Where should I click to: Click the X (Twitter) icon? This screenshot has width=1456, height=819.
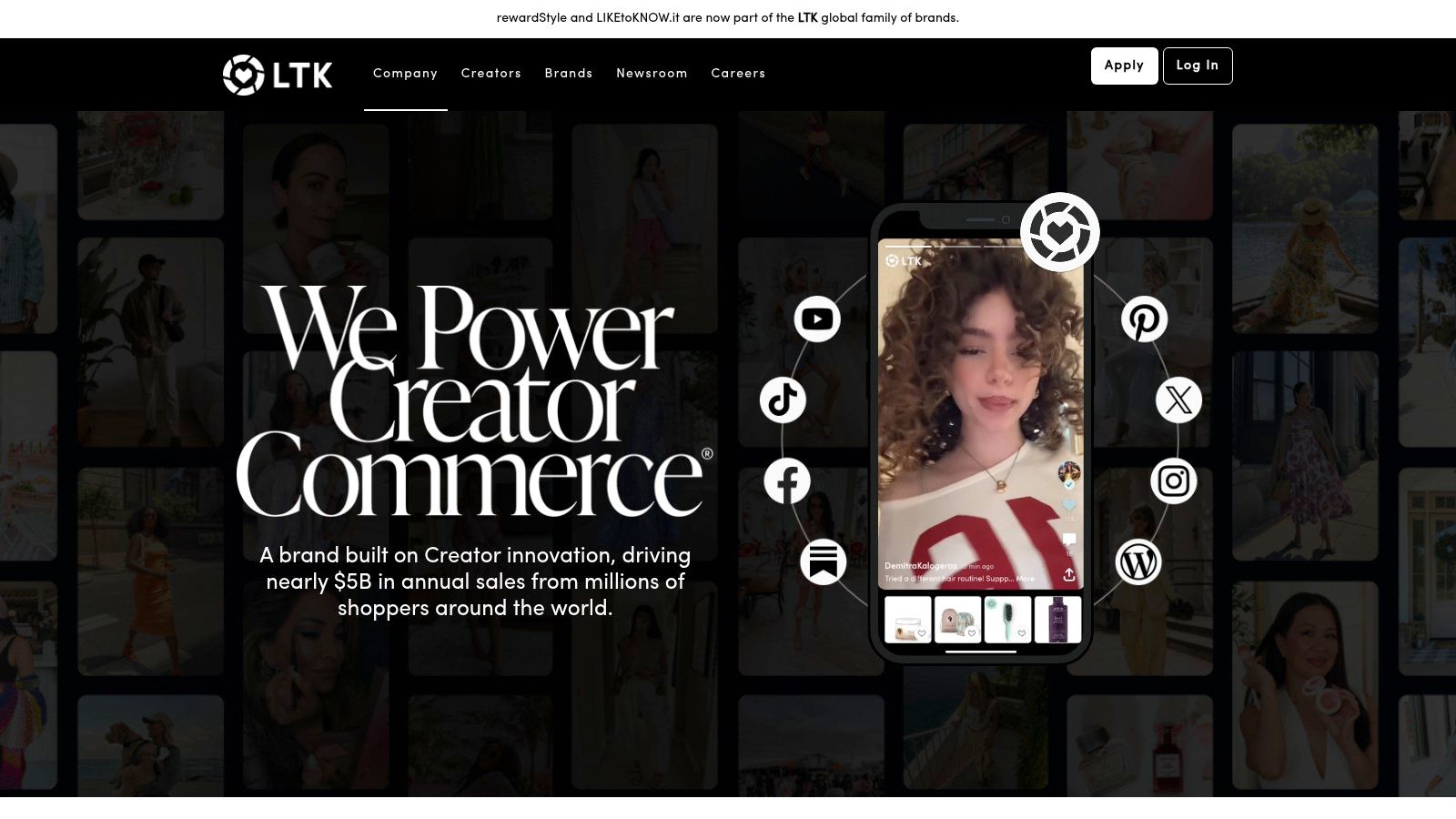pos(1178,399)
